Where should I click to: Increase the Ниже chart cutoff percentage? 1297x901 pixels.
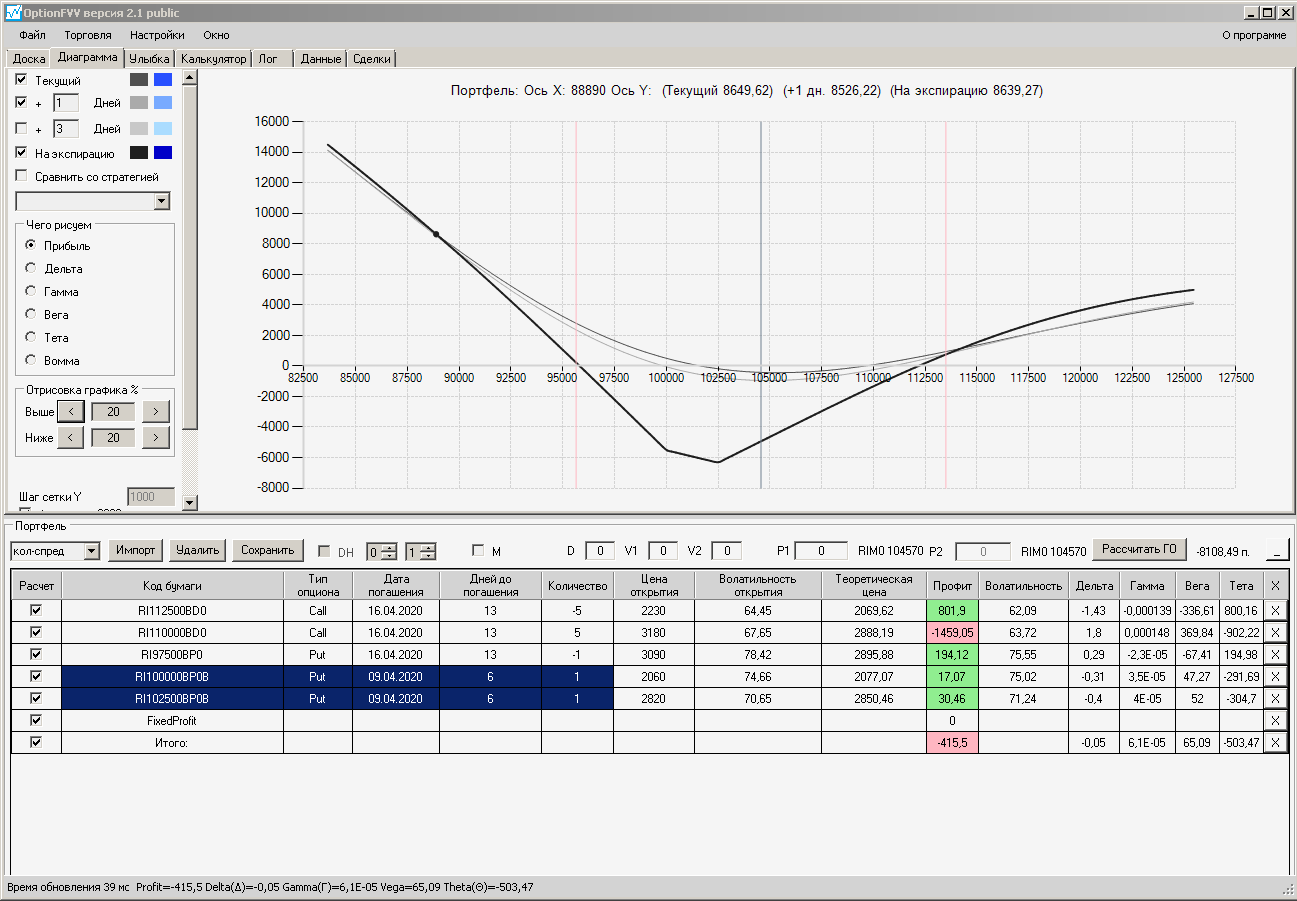(156, 438)
